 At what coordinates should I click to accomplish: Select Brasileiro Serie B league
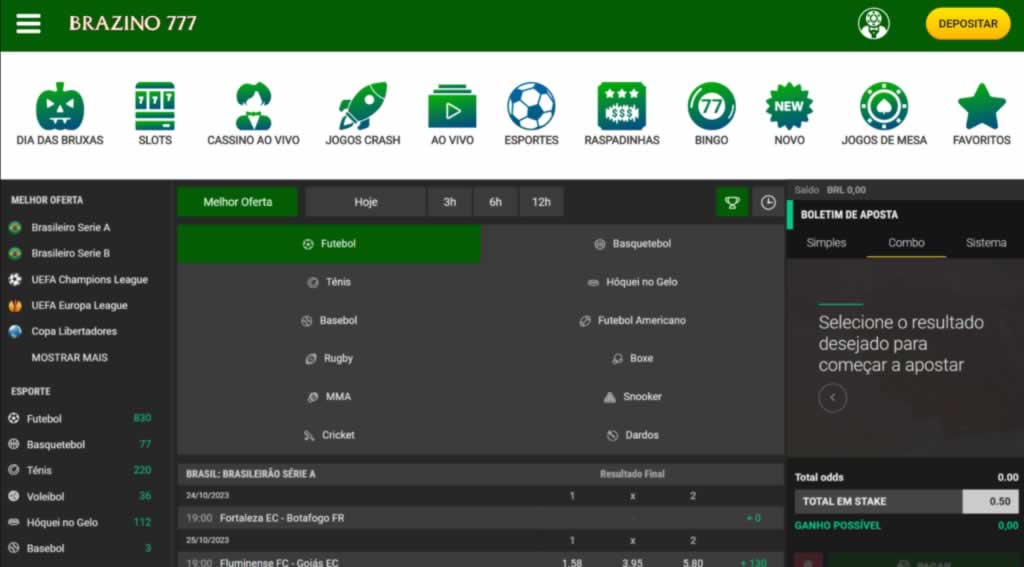pos(71,253)
